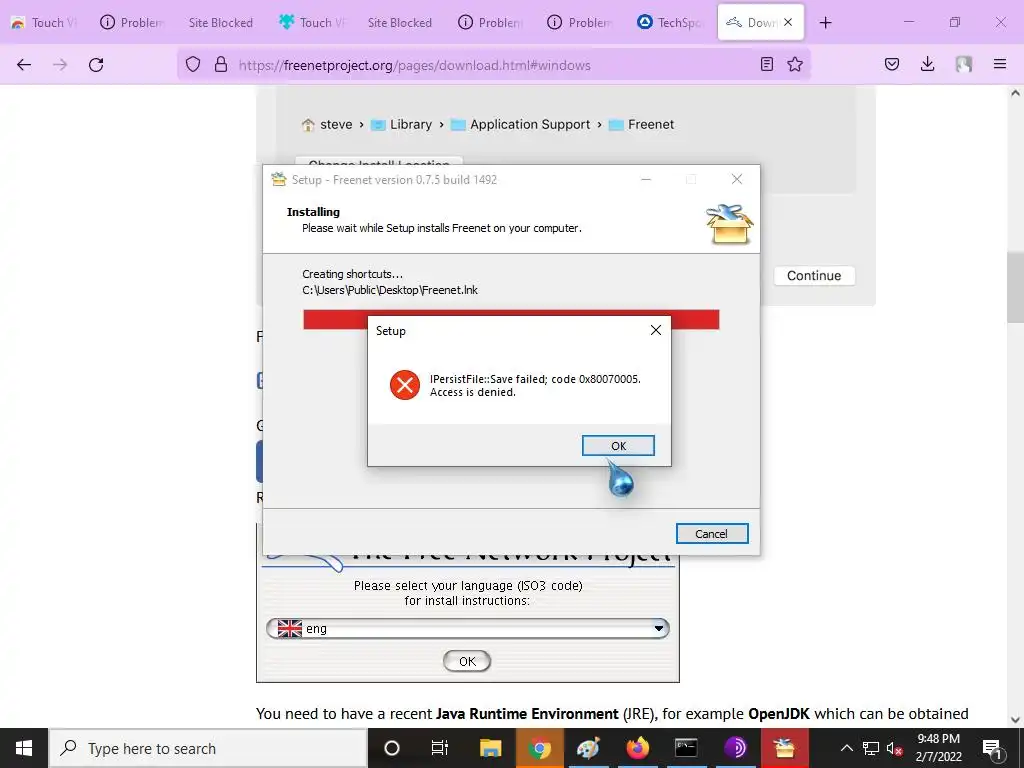Open the downloads panel

(927, 64)
